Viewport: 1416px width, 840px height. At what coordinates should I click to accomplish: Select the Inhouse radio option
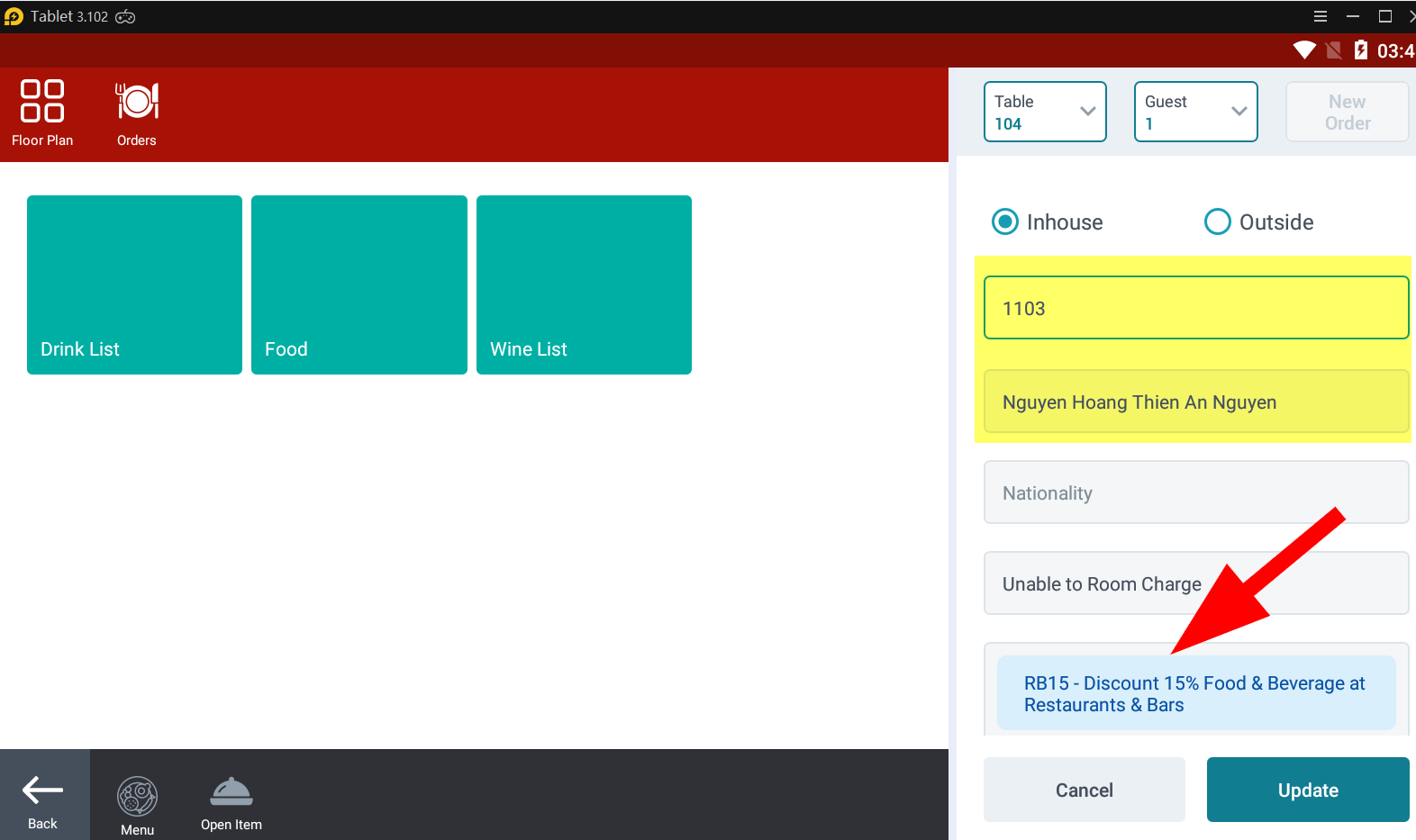pyautogui.click(x=1047, y=222)
